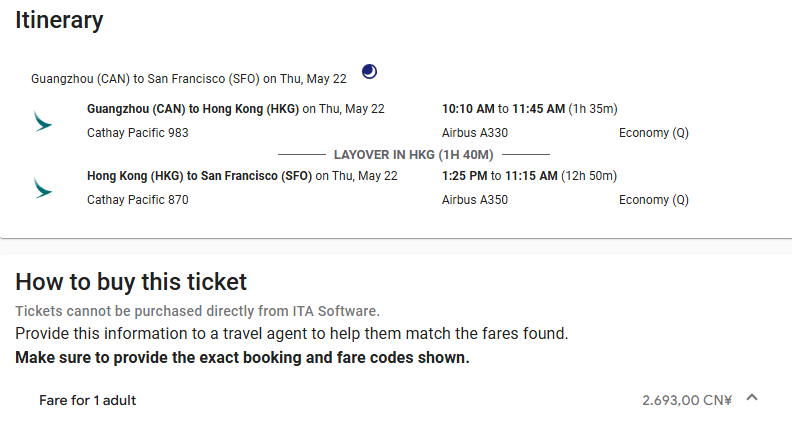The image size is (792, 422).
Task: Click the Fare for 1 adult row
Action: (88, 400)
